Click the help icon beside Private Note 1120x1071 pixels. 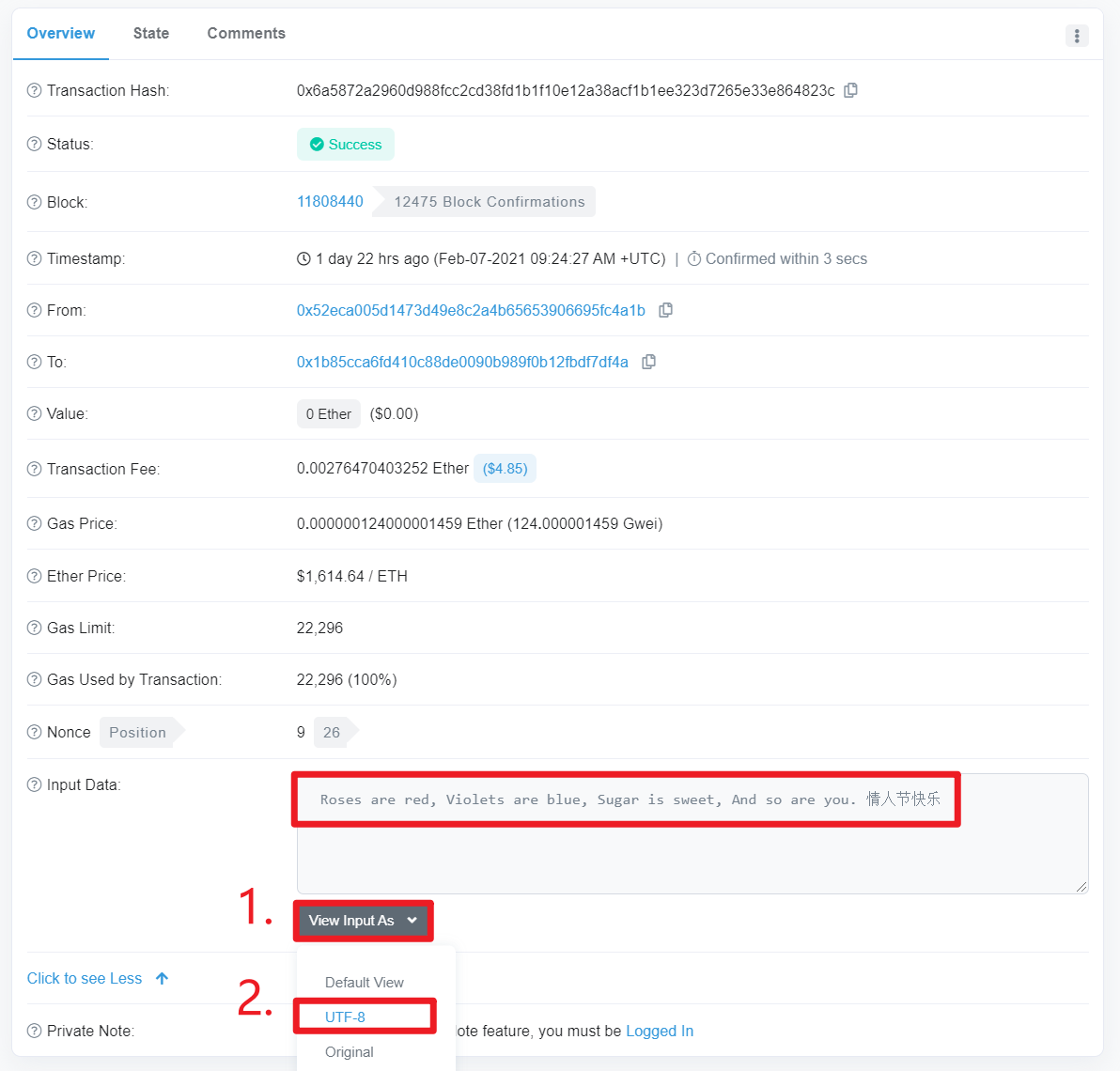click(35, 1031)
